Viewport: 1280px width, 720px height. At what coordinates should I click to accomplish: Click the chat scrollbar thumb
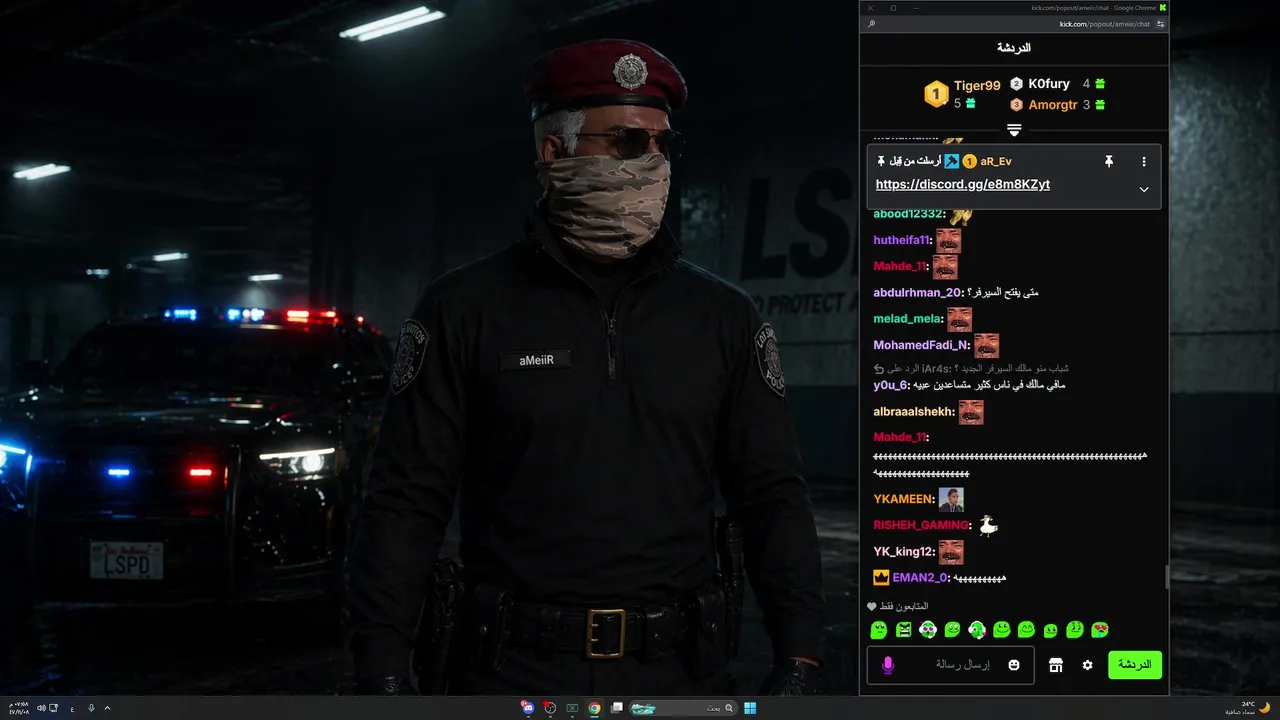(1166, 577)
